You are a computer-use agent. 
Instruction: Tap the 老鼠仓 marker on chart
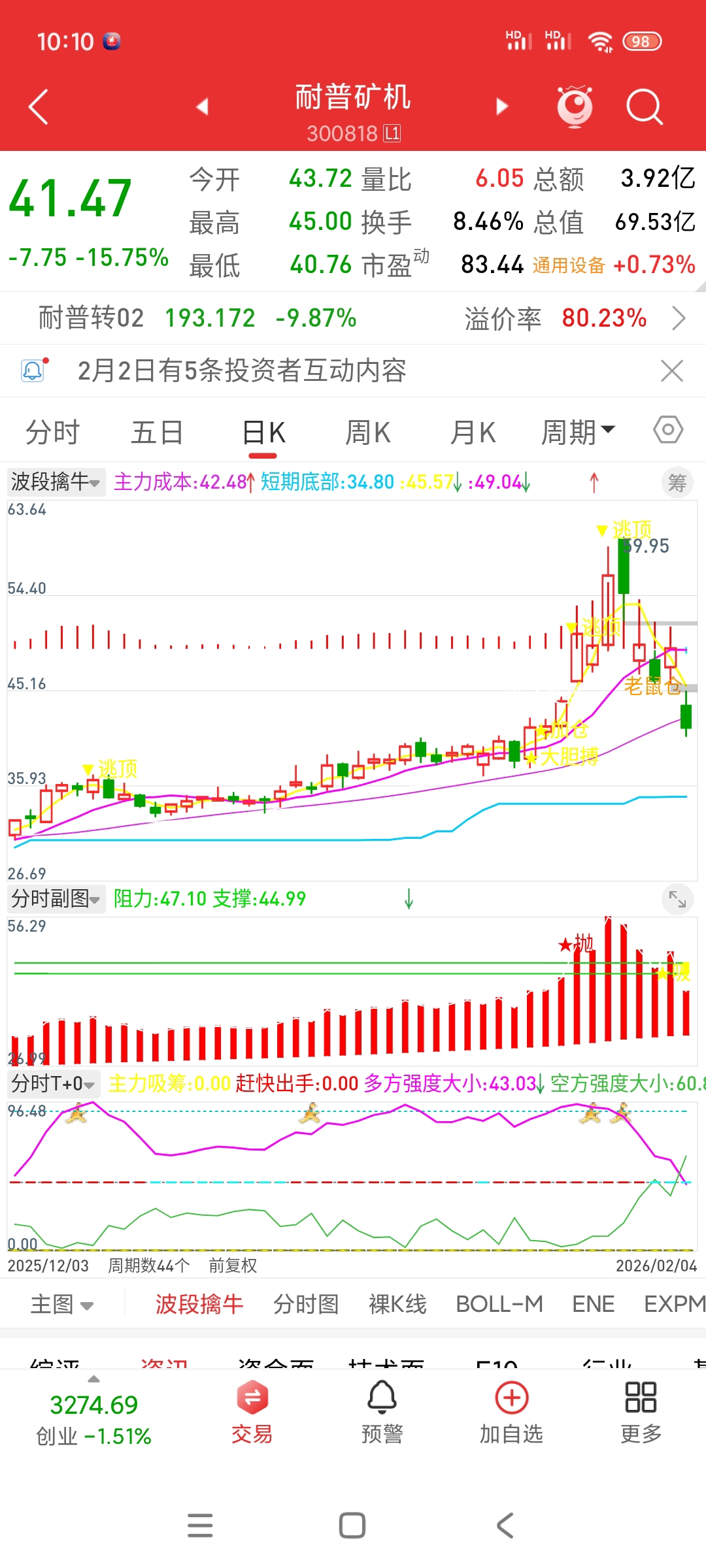[652, 686]
